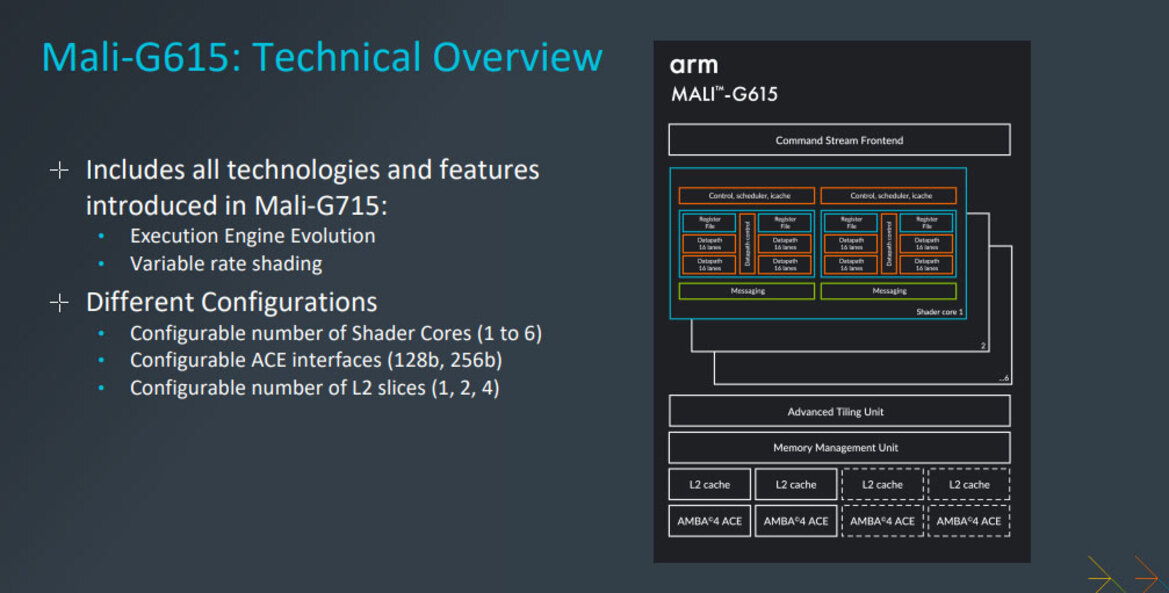The height and width of the screenshot is (593, 1169).
Task: Click the left green Messaging block
Action: 747,291
